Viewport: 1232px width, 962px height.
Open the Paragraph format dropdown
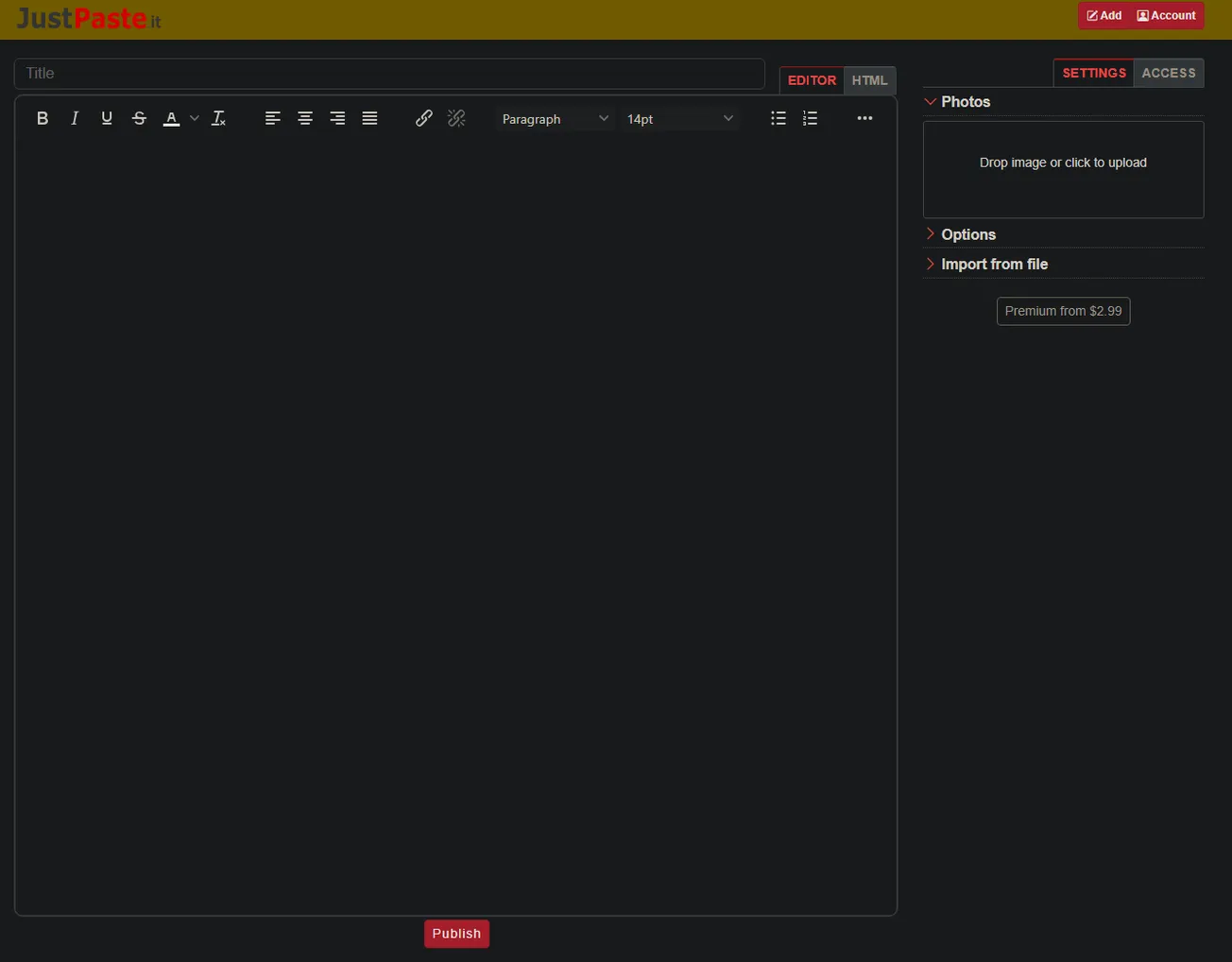[555, 119]
